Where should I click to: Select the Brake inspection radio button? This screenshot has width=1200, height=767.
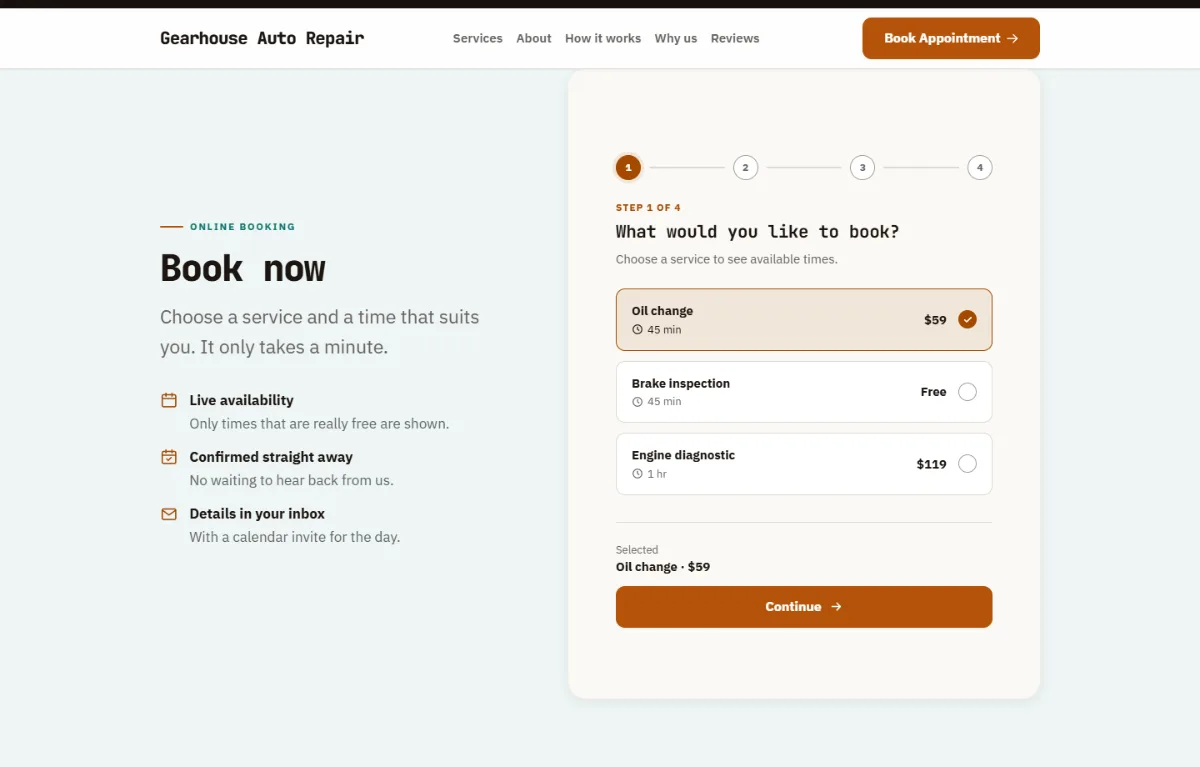pos(967,392)
